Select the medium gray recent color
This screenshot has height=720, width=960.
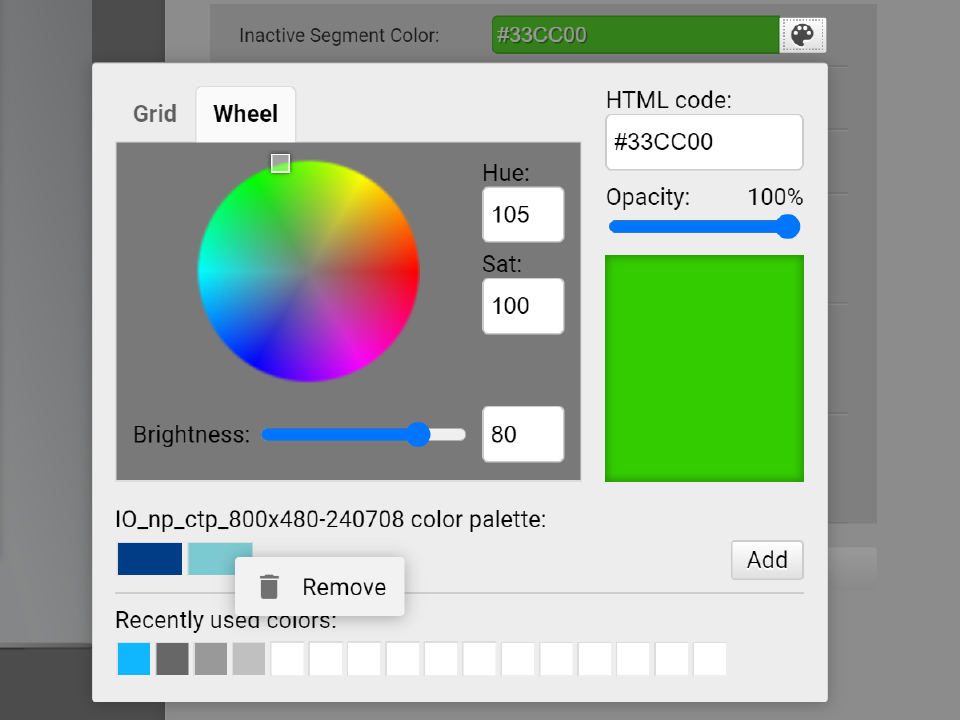[211, 659]
